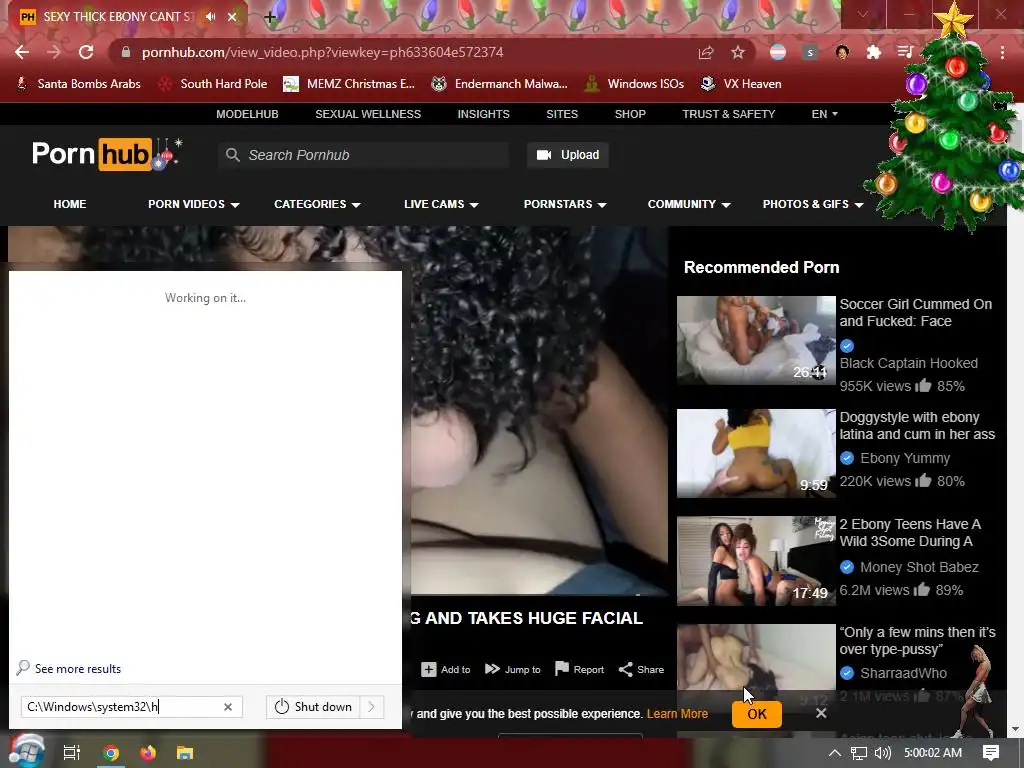Click the forward navigation arrow

coord(54,52)
